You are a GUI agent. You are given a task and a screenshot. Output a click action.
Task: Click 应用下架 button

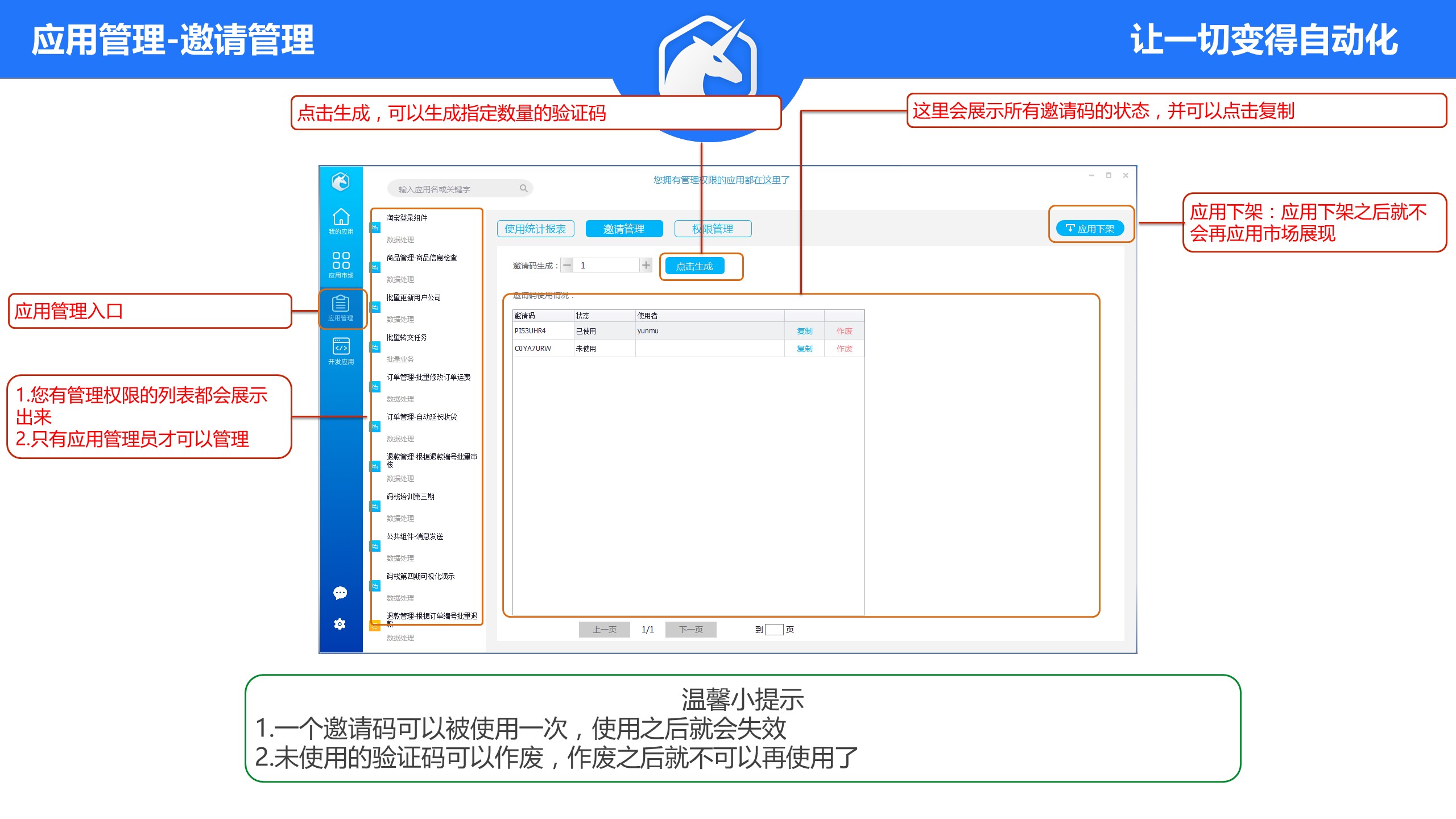coord(1090,229)
